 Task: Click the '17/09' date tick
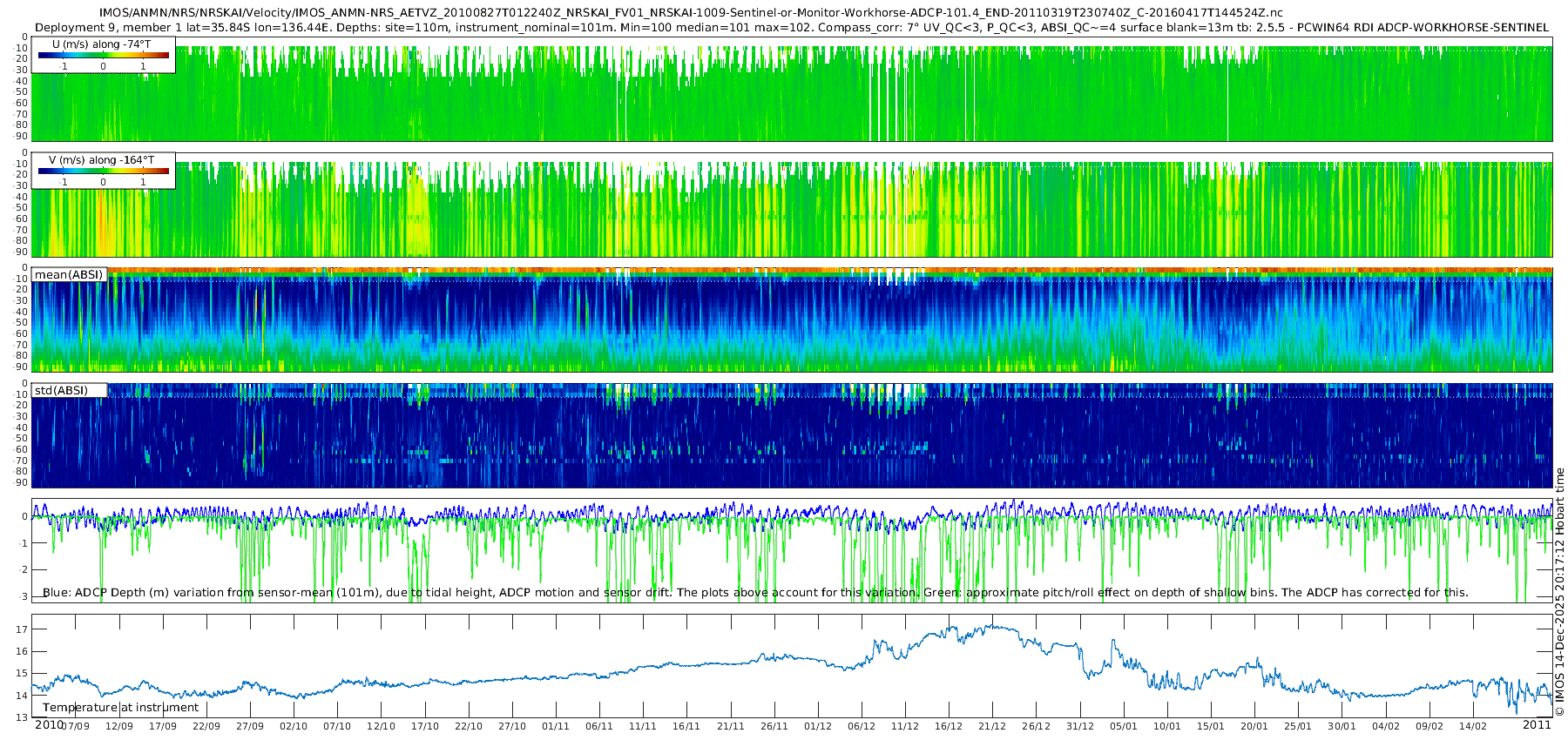(x=162, y=726)
